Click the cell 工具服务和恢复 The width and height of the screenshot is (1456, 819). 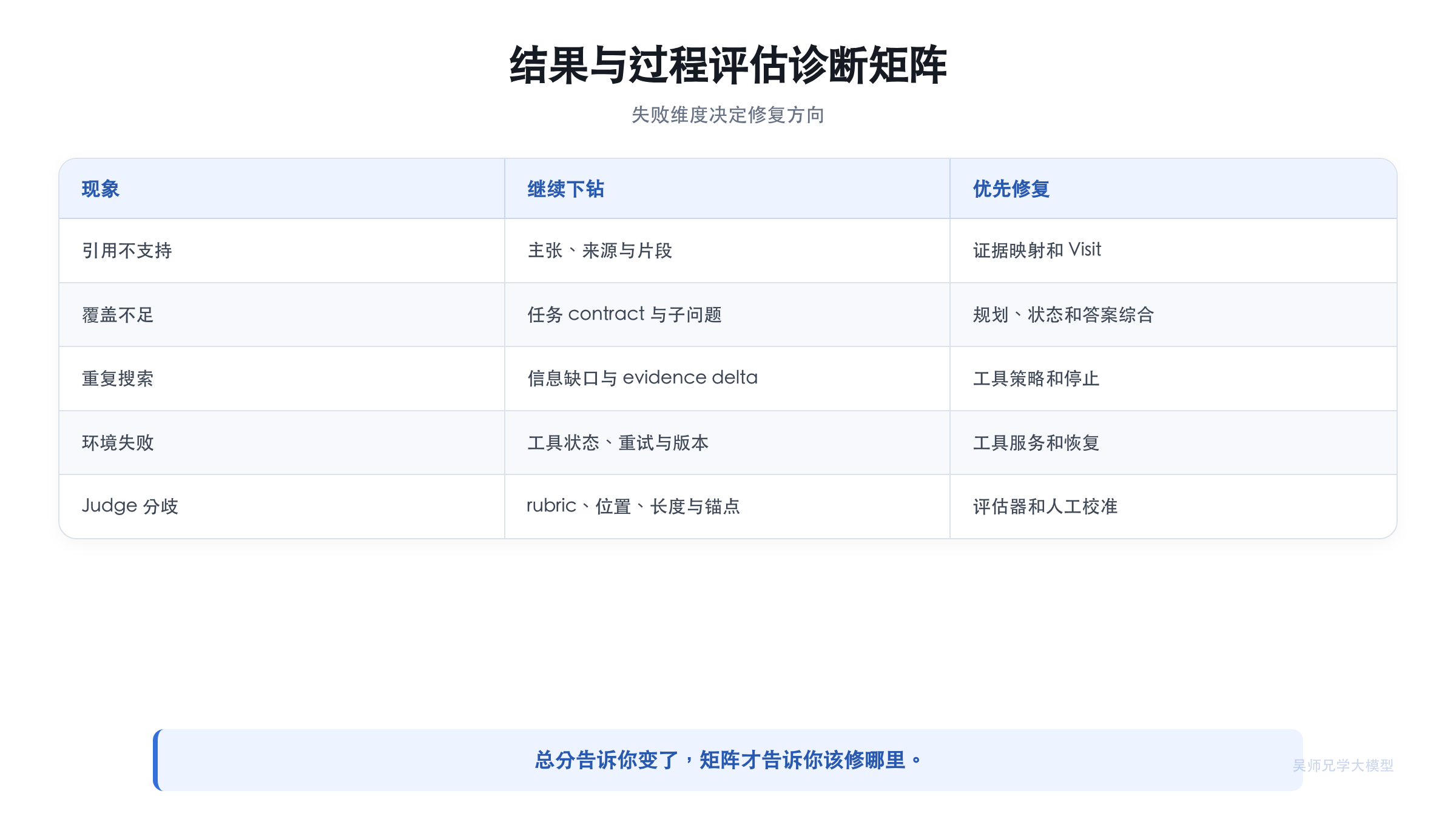[1173, 443]
